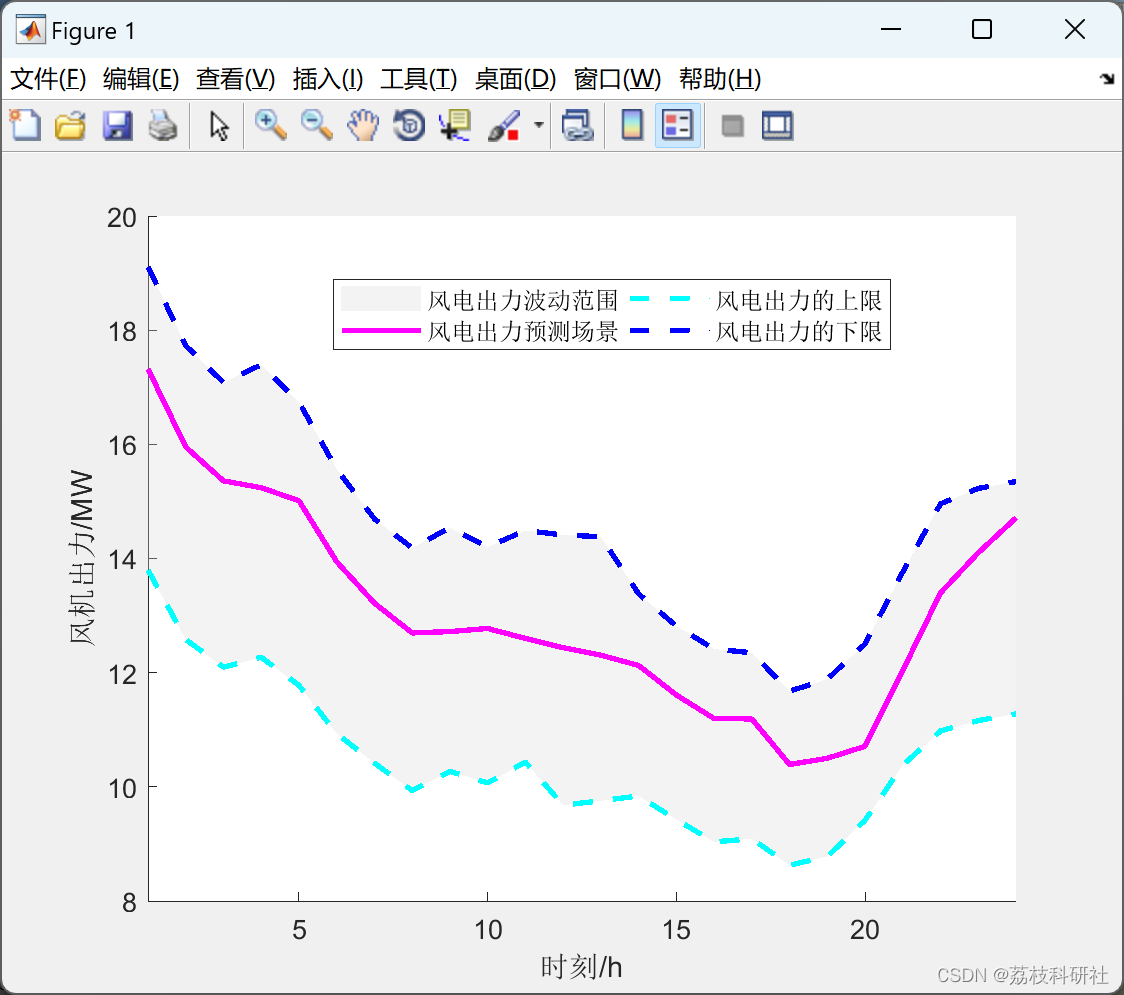Select the Zoom In magnifier tool
The image size is (1124, 995).
(270, 126)
